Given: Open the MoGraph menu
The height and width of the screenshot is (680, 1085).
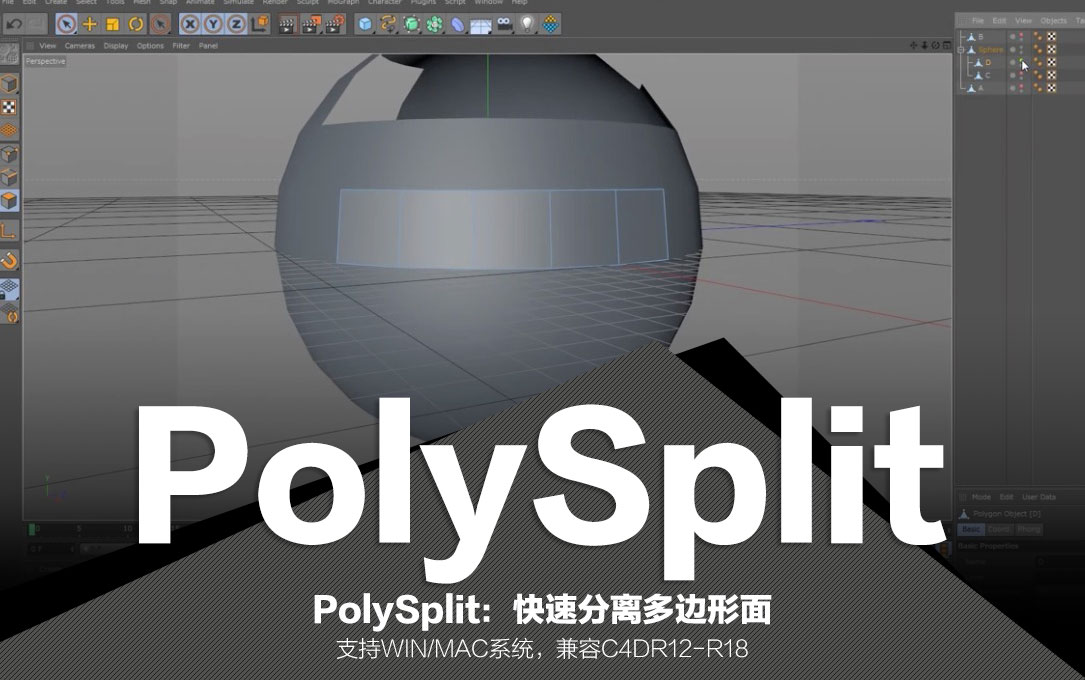Looking at the screenshot, I should coord(343,3).
